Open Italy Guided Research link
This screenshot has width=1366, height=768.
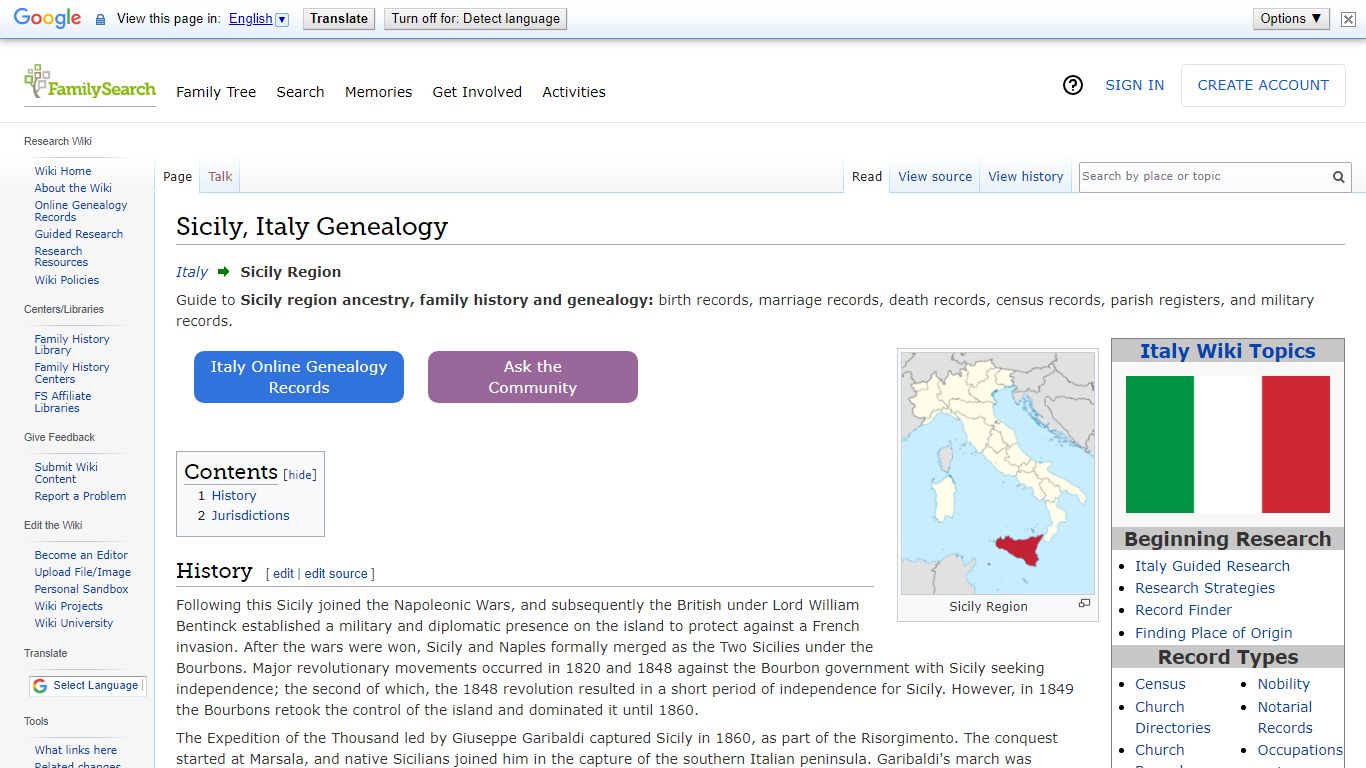point(1212,566)
